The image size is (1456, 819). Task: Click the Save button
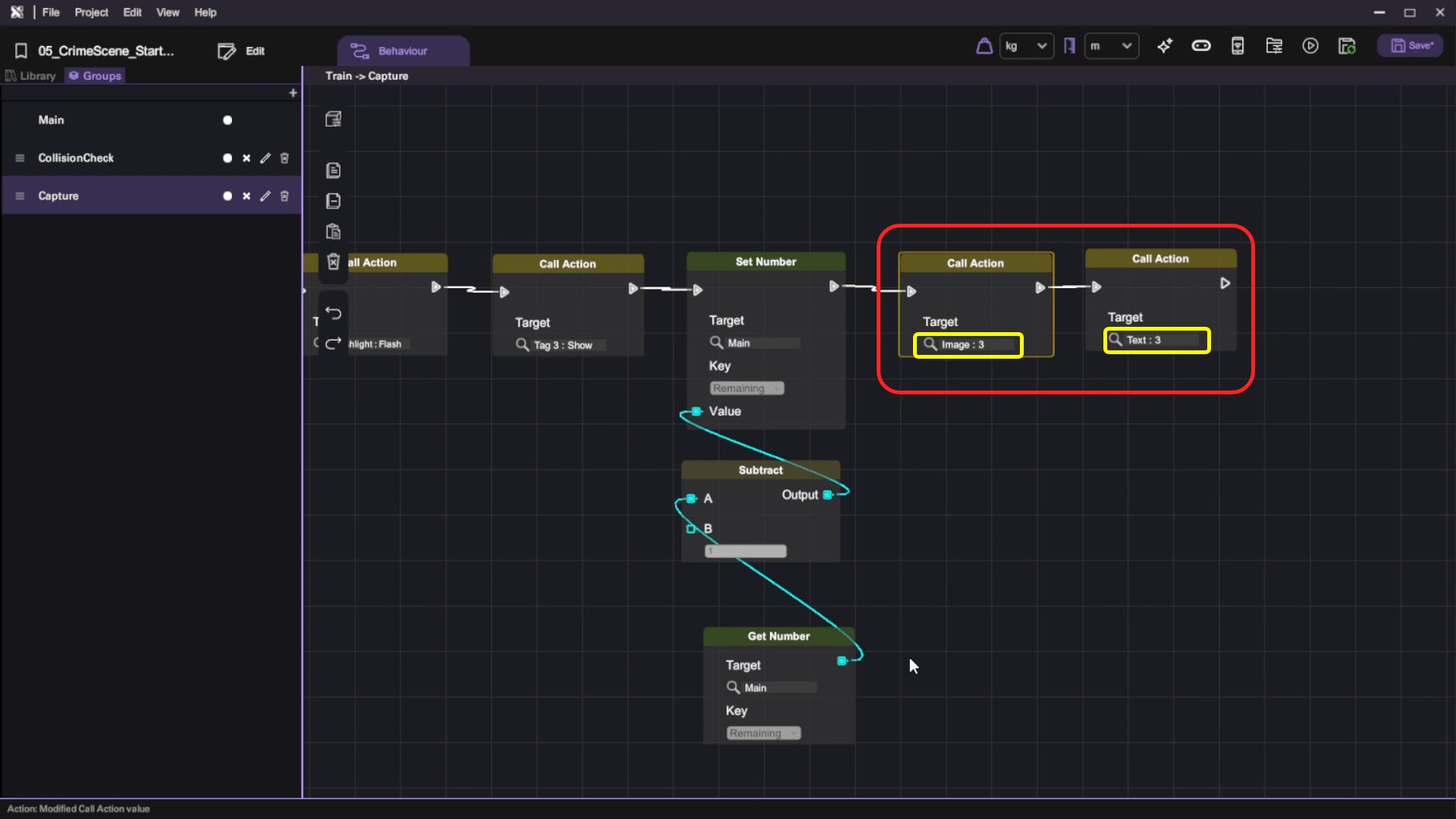(x=1410, y=46)
